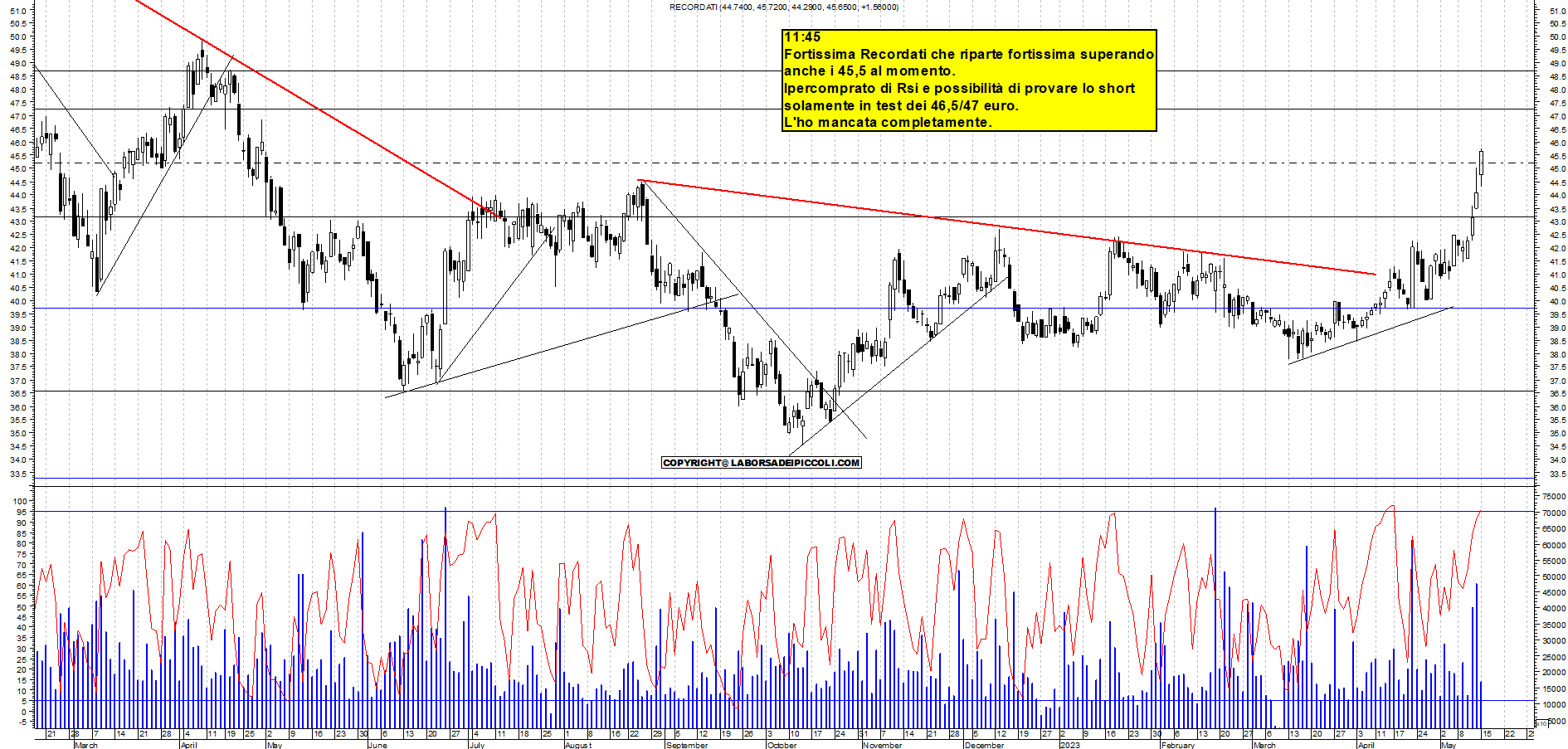Click the 40.0 label on right price axis

[x=1557, y=301]
